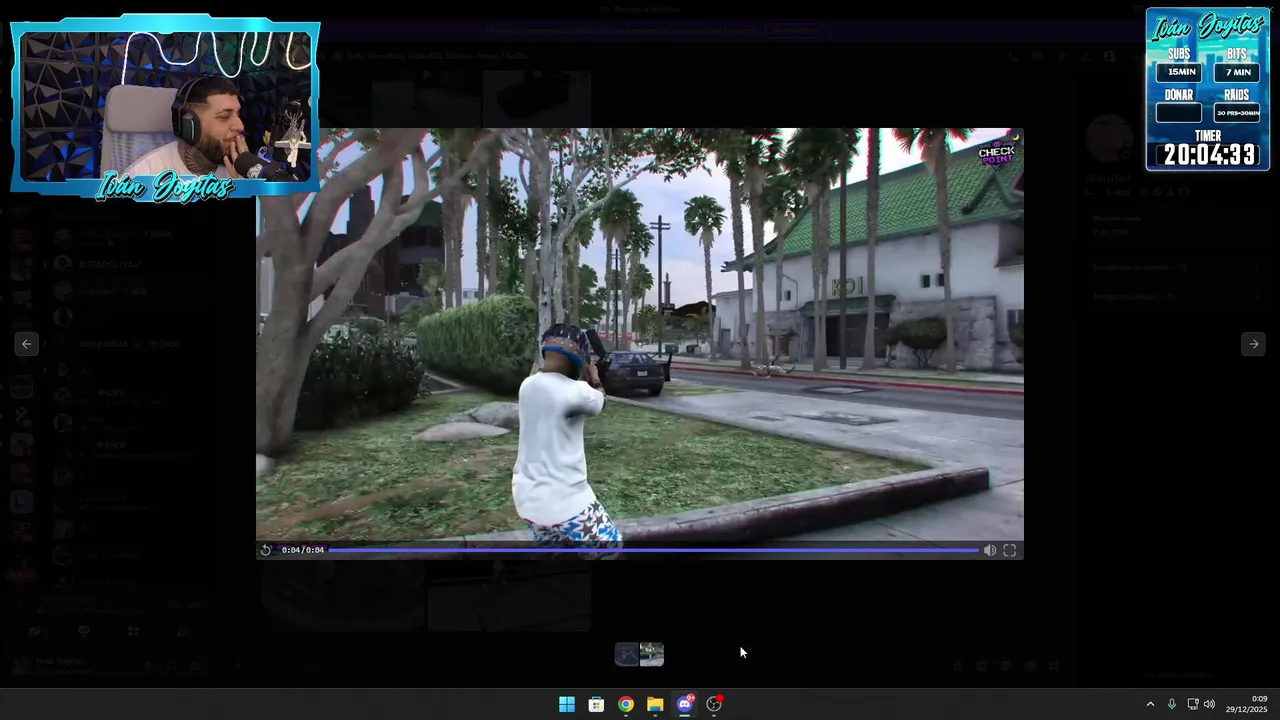Open File Explorer from the taskbar
Viewport: 1280px width, 720px height.
pyautogui.click(x=655, y=704)
